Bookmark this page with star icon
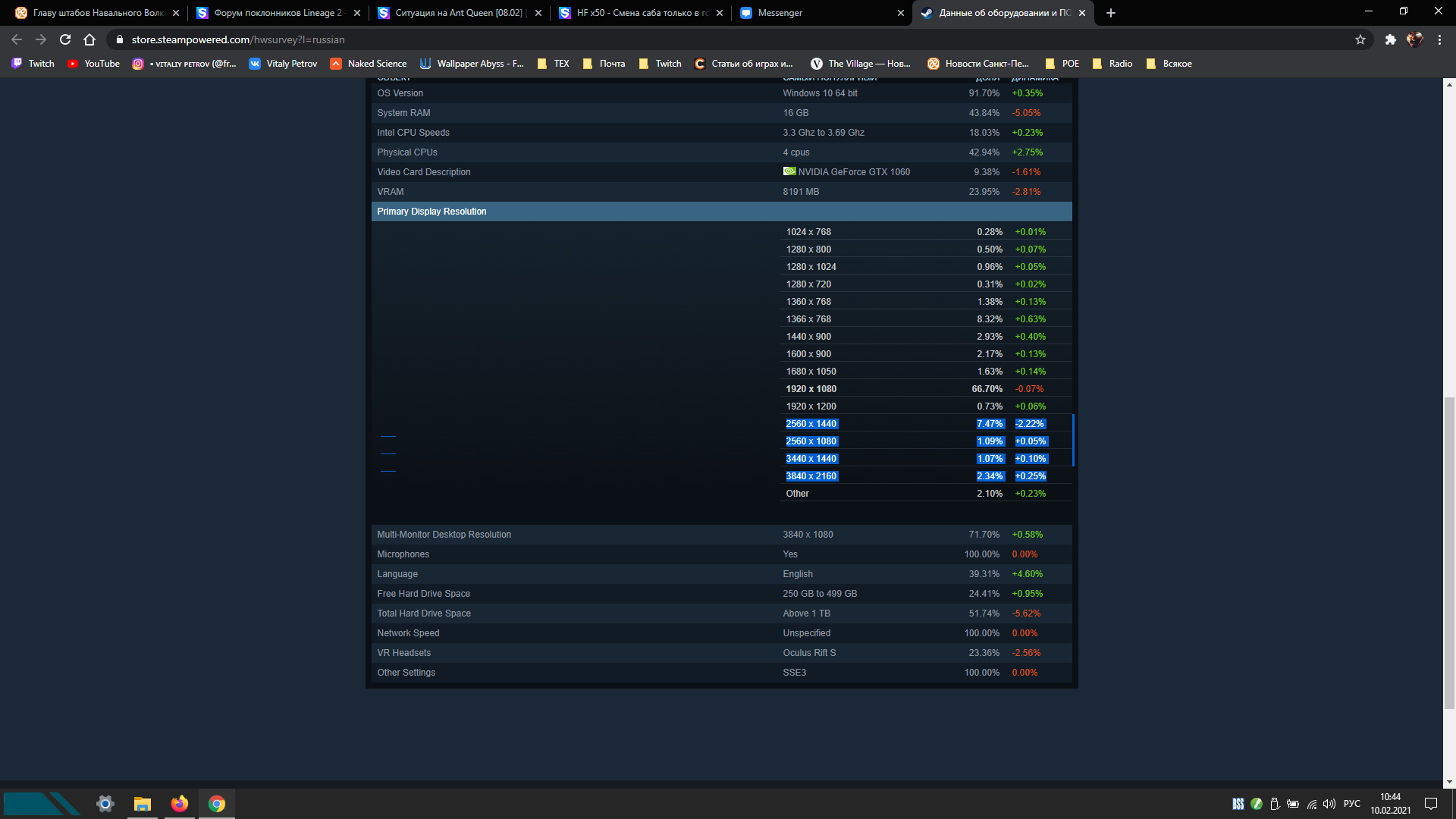The image size is (1456, 819). [1360, 39]
